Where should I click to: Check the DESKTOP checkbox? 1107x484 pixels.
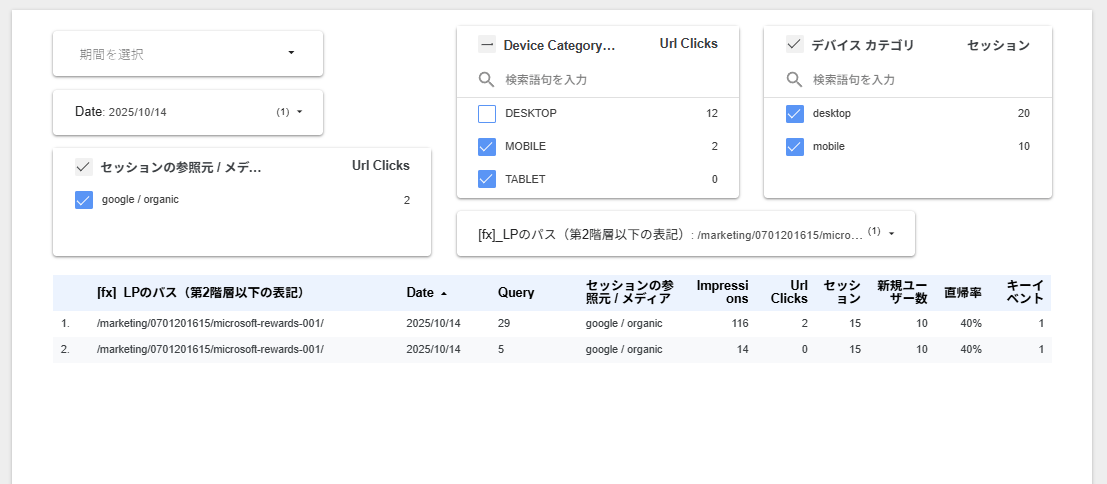pyautogui.click(x=487, y=113)
